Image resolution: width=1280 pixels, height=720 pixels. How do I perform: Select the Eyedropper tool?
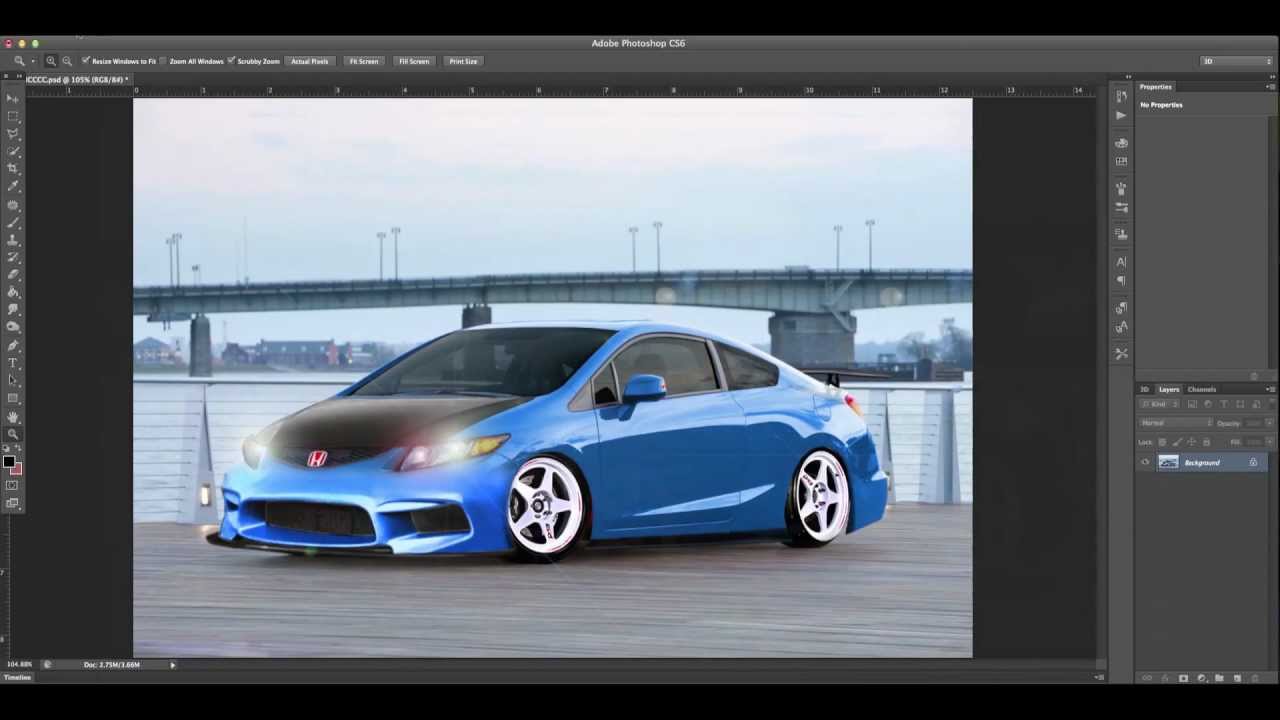click(x=12, y=186)
